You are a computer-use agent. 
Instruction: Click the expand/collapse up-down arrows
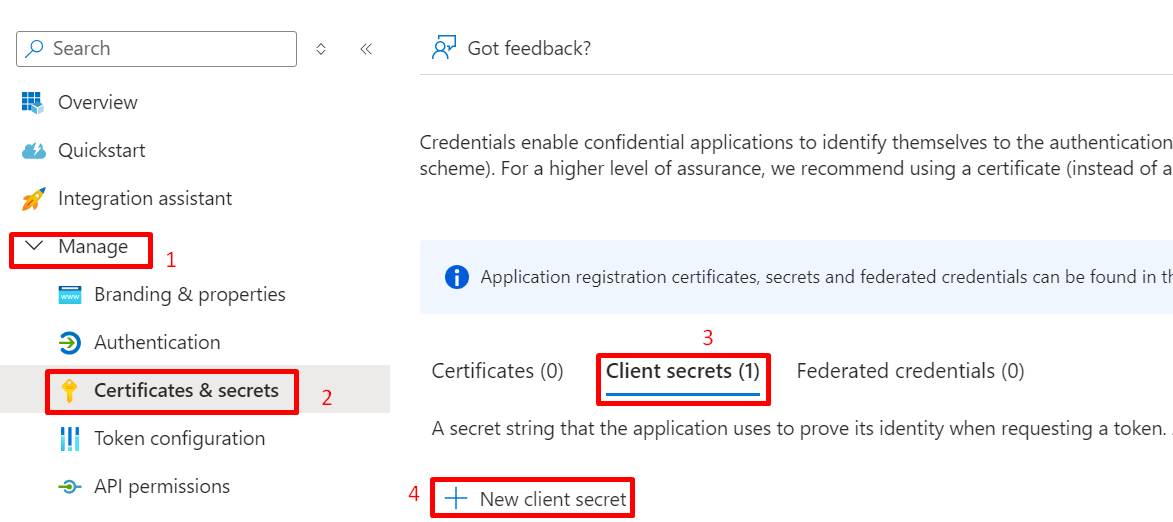click(x=321, y=48)
